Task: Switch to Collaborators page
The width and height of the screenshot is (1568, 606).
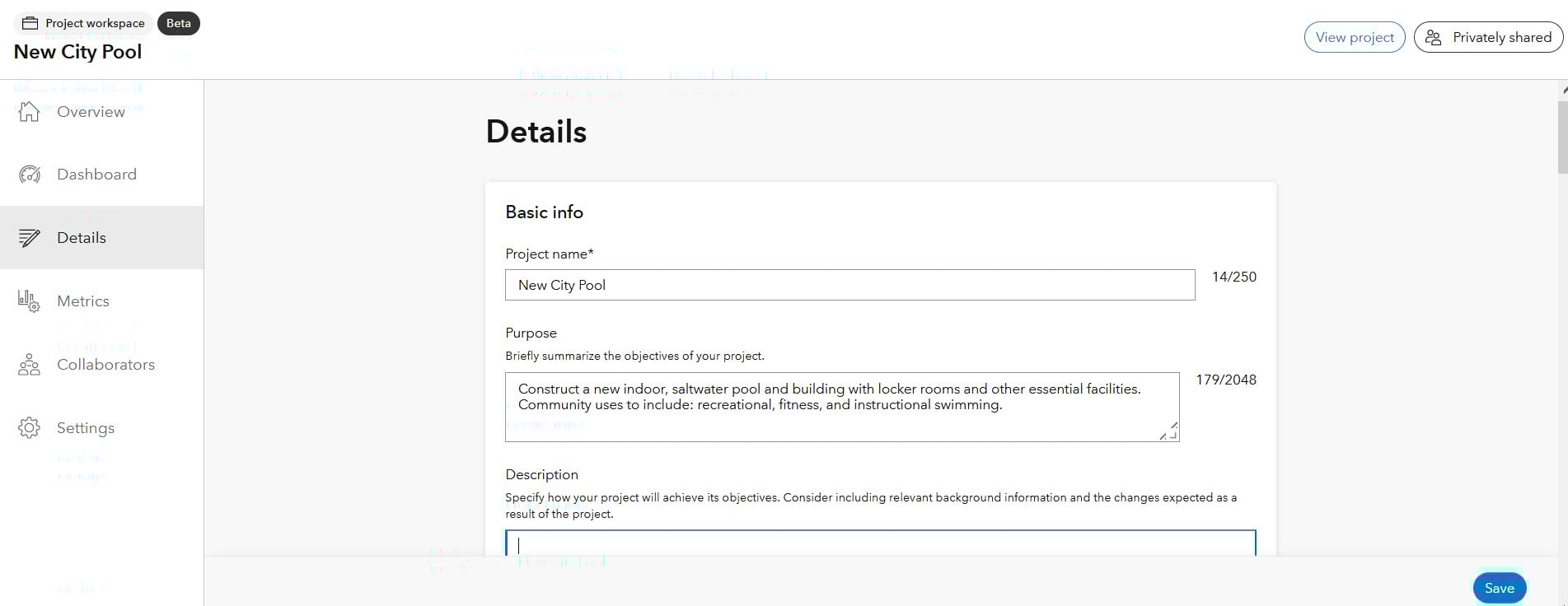Action: (105, 365)
